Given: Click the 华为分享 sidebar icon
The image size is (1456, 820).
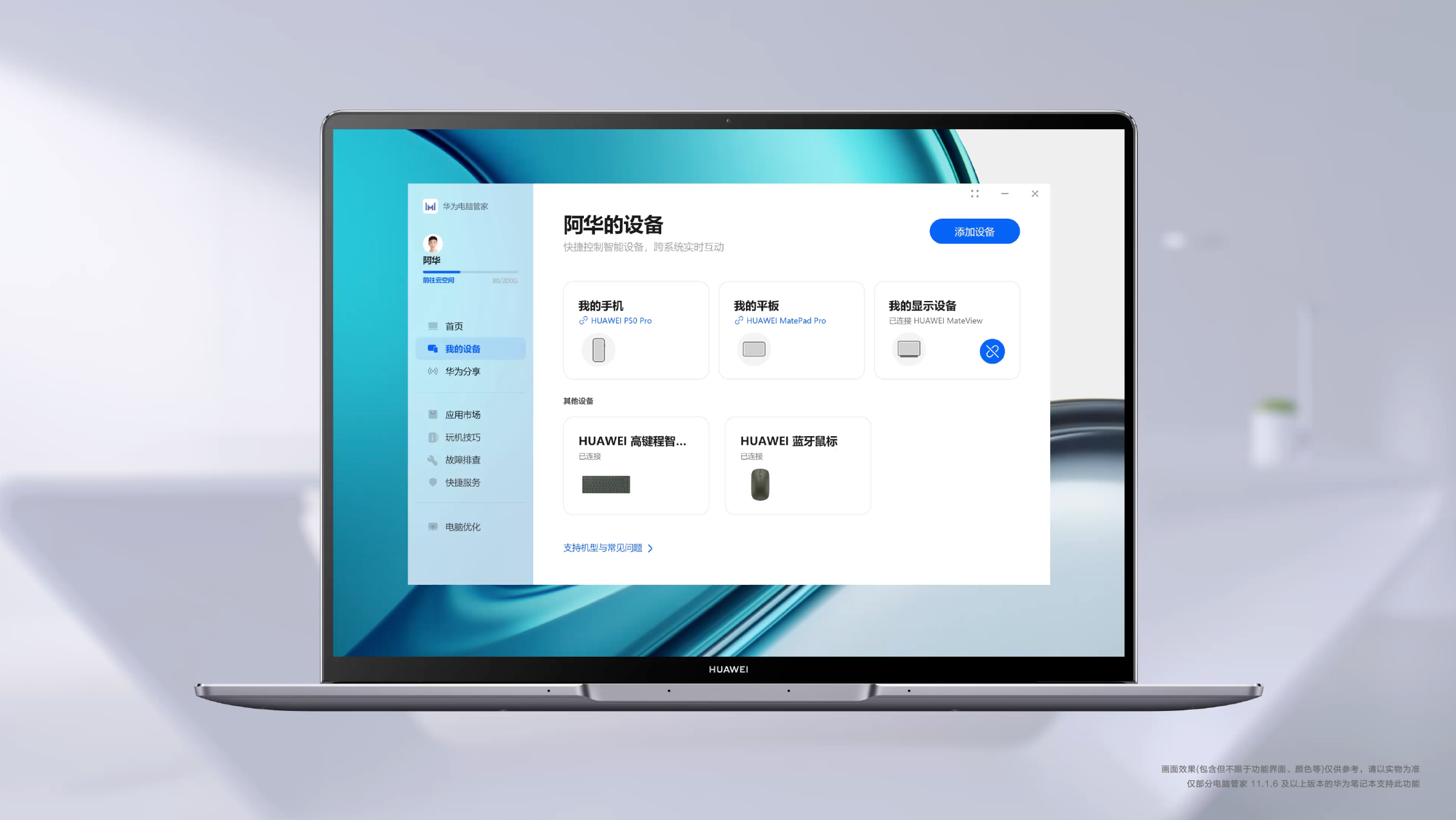Looking at the screenshot, I should (x=432, y=371).
